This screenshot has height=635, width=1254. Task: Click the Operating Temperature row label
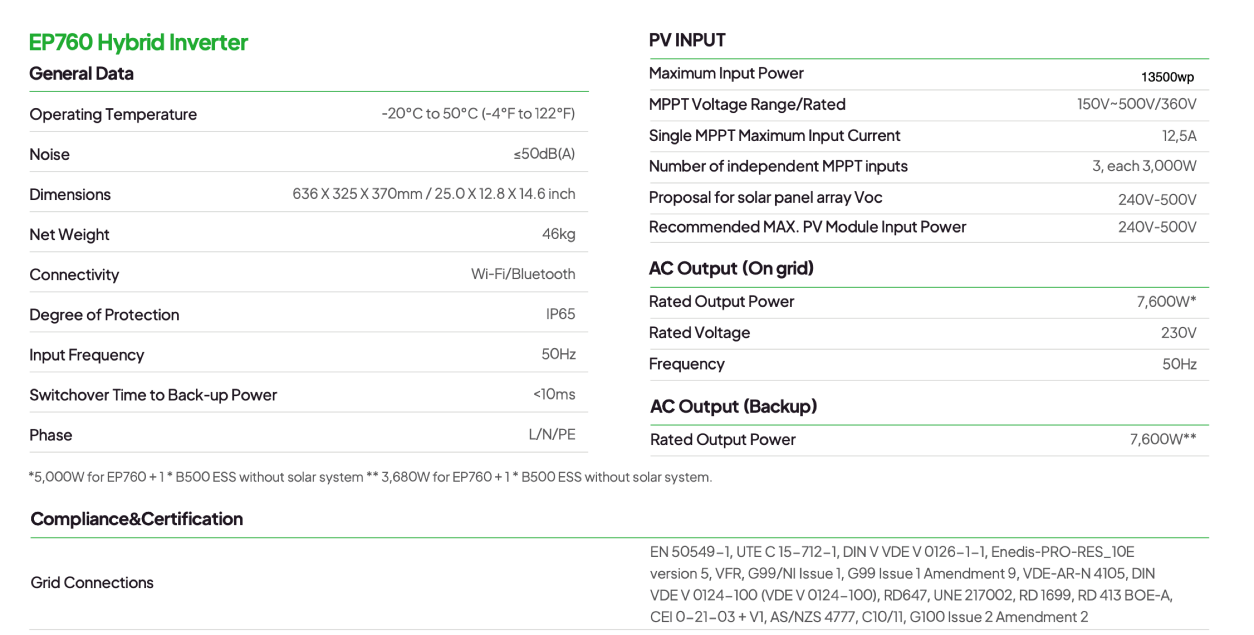(x=113, y=115)
